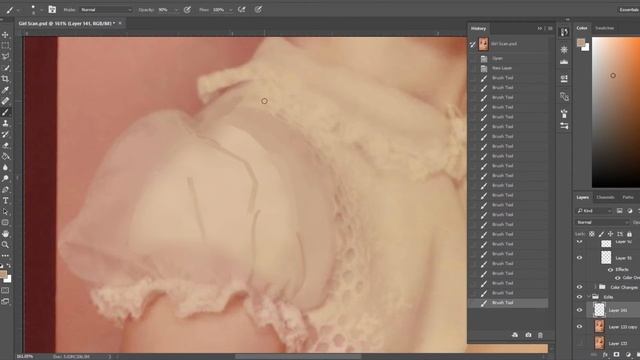Enable airbrush-style build-up icon

[242, 9]
